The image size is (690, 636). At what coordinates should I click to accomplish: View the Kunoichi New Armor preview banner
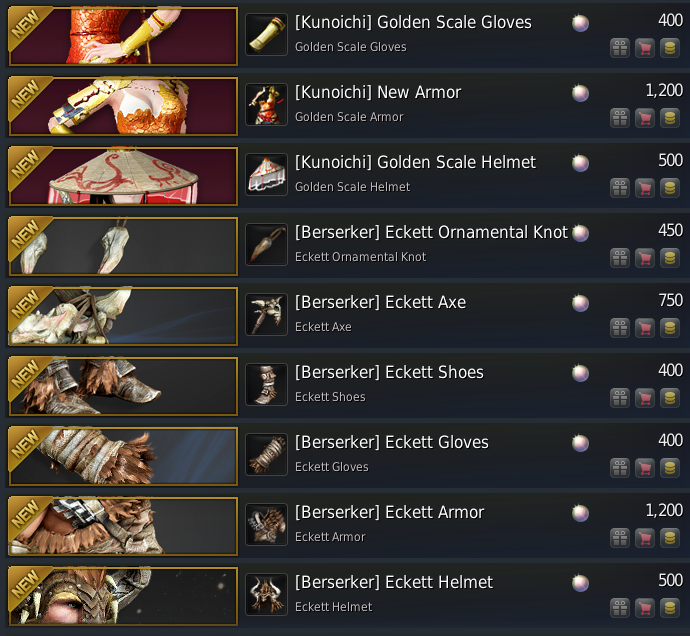point(123,106)
